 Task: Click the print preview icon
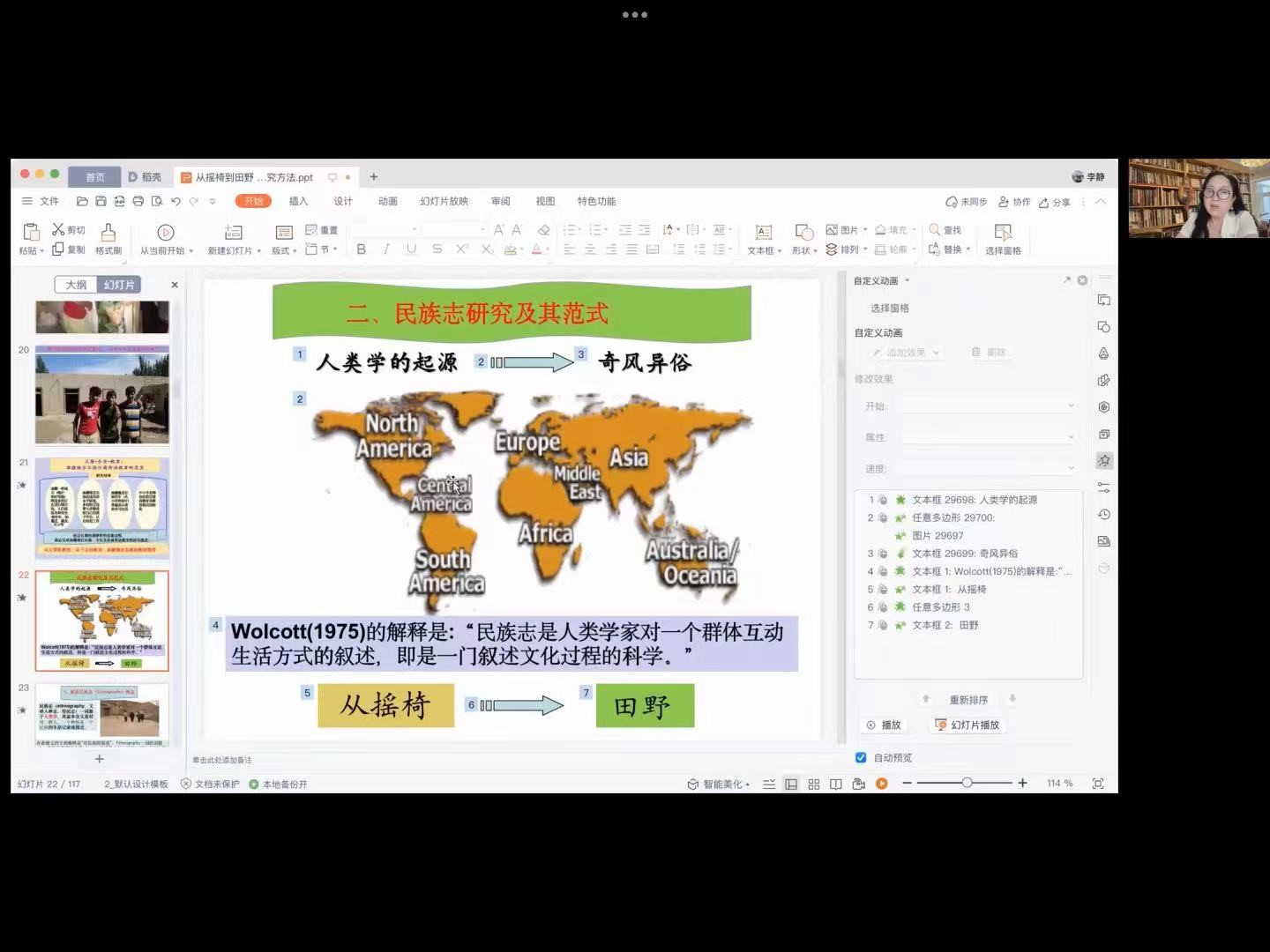[157, 202]
